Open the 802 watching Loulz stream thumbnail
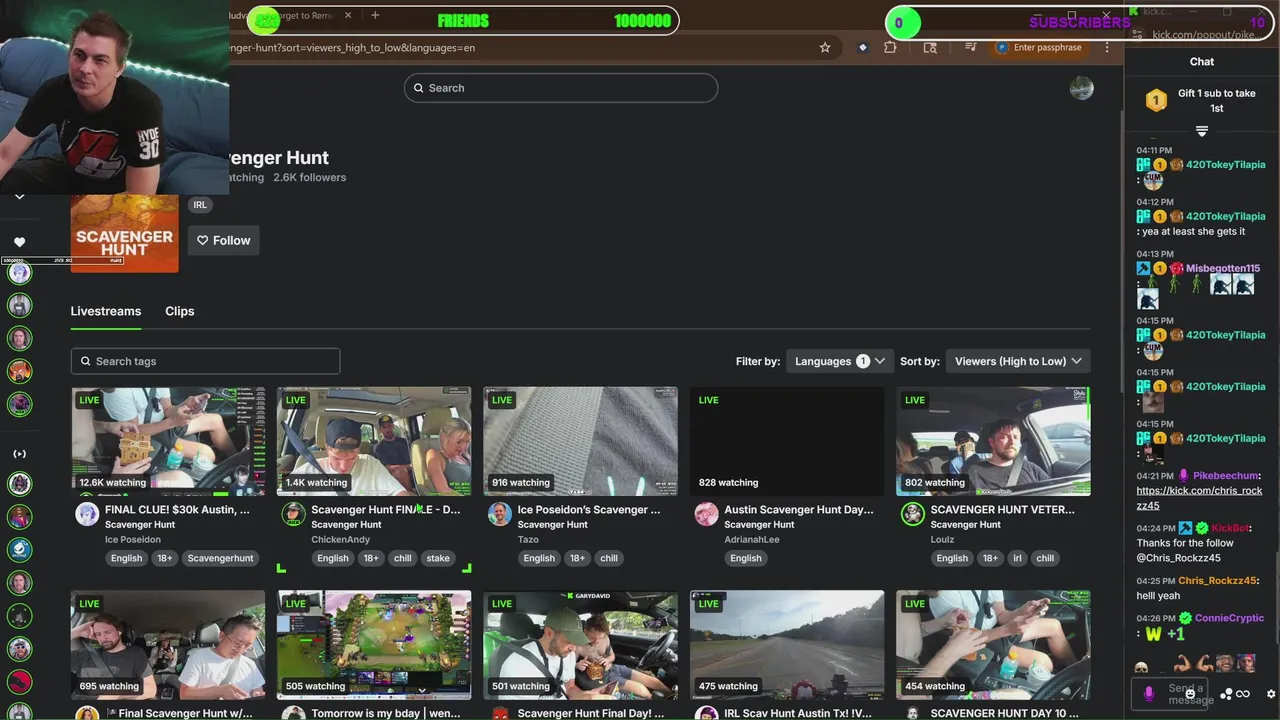Image resolution: width=1280 pixels, height=720 pixels. click(x=994, y=441)
